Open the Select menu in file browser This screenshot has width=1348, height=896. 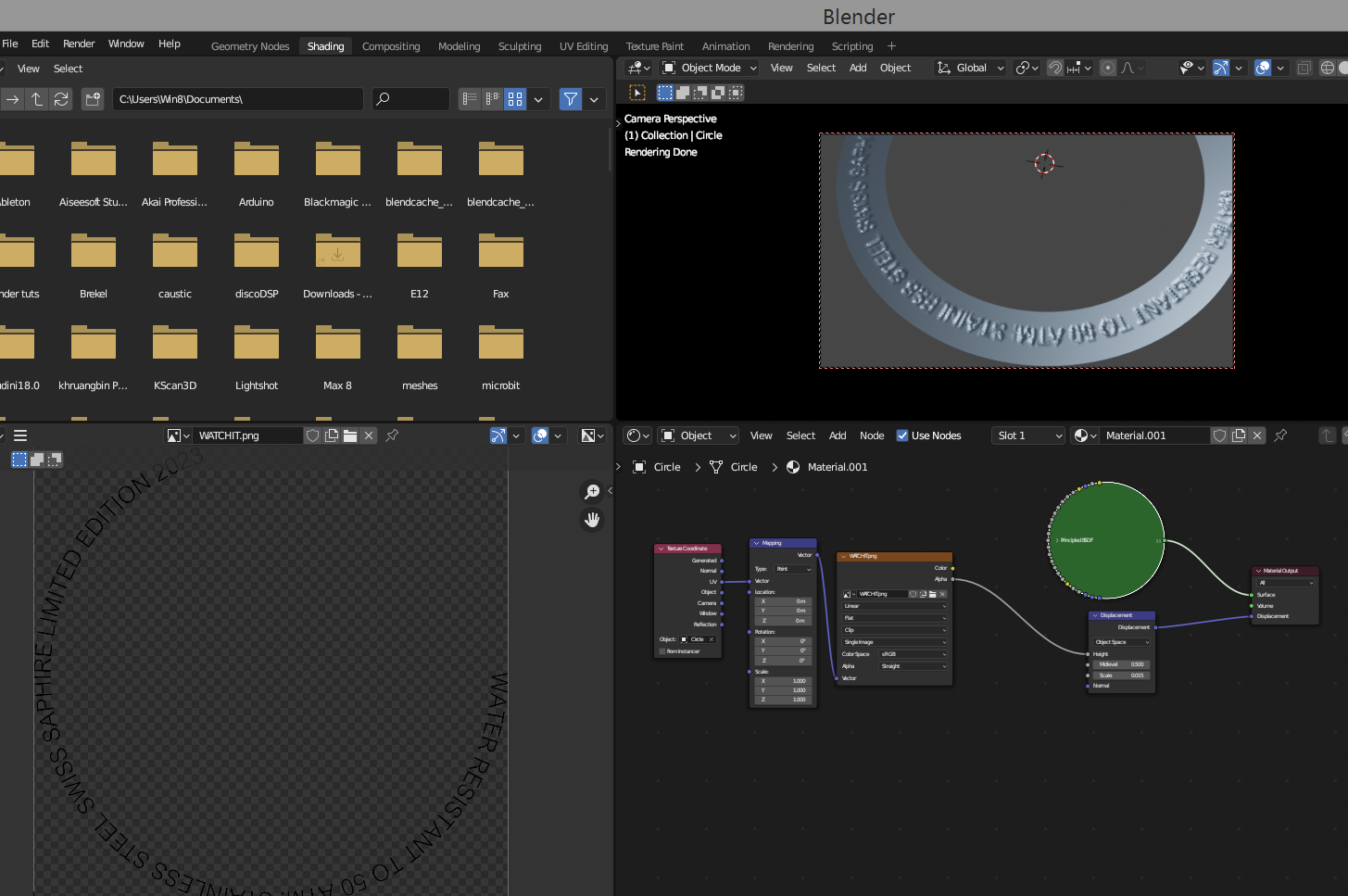tap(68, 69)
